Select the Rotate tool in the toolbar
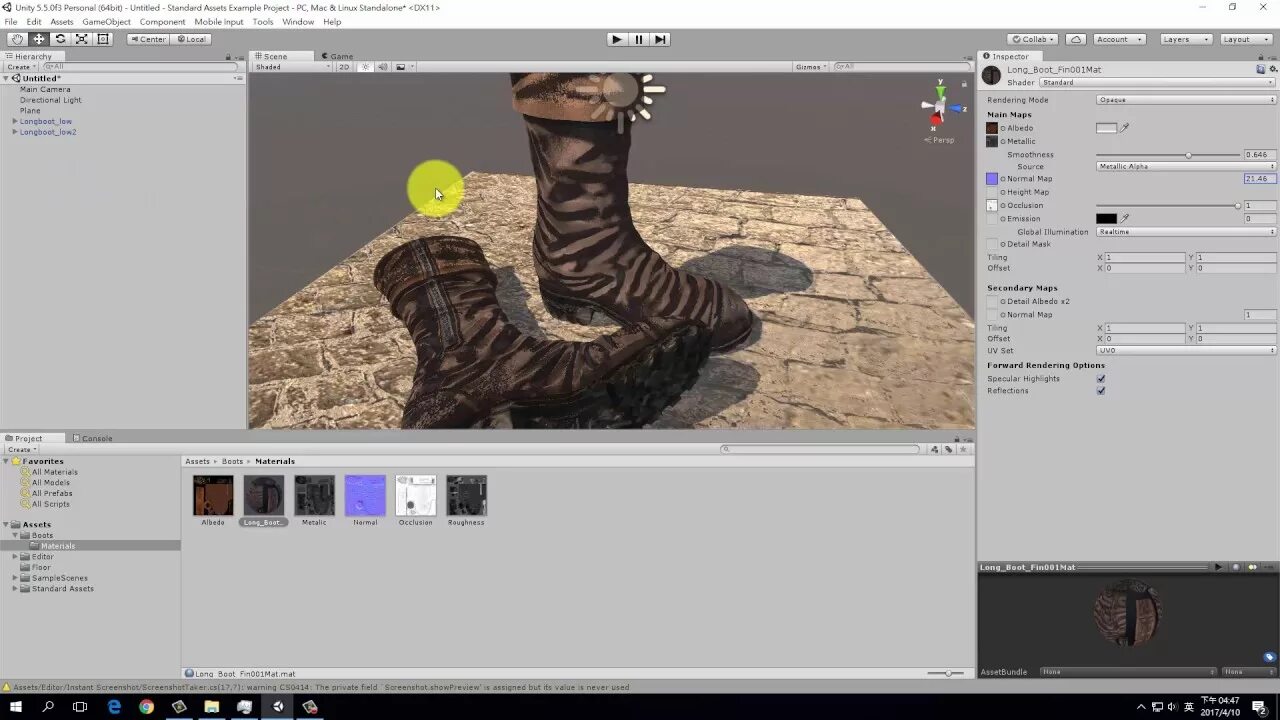This screenshot has height=720, width=1280. point(60,39)
